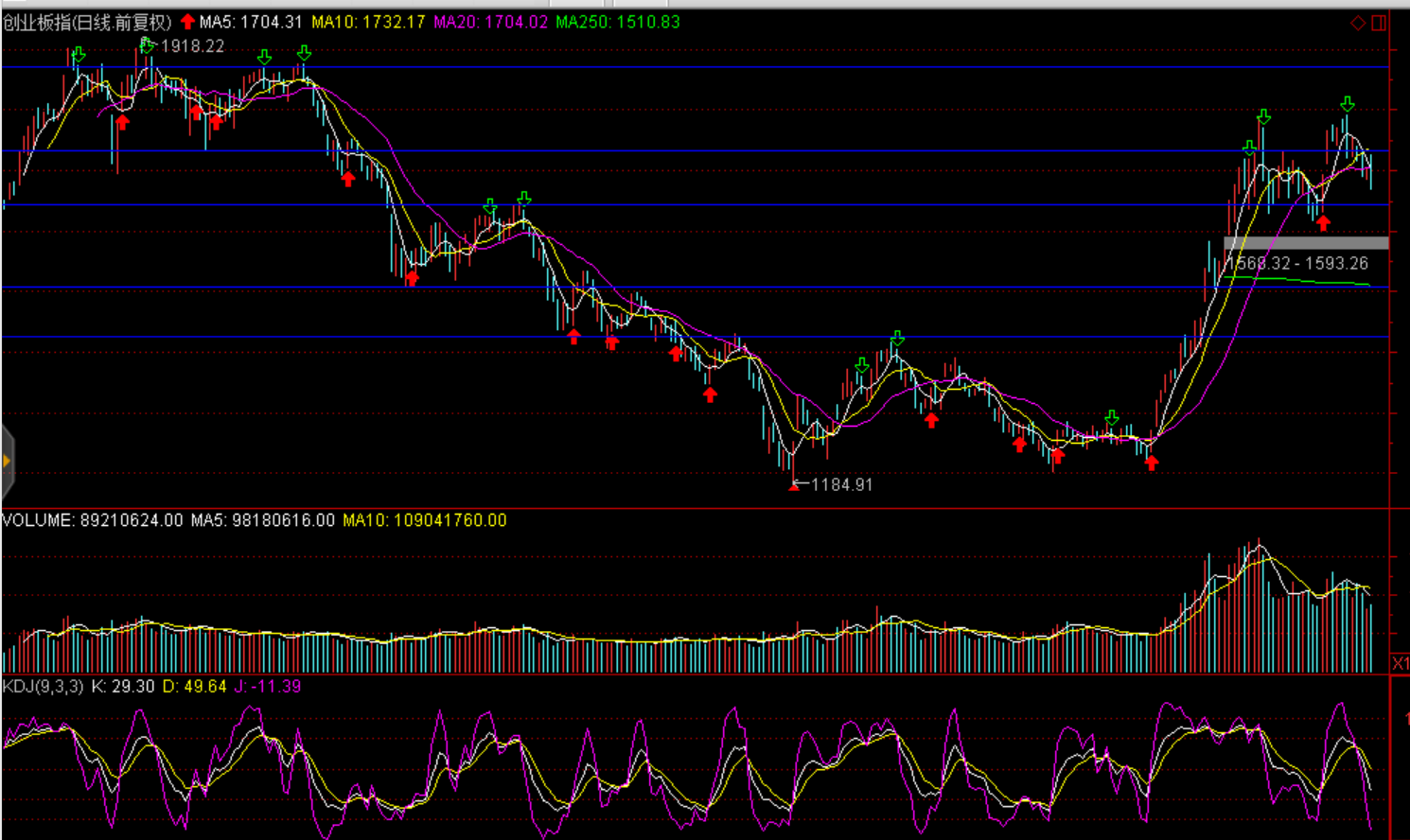
Task: Click the red triangle marker at 1184.91 low
Action: pyautogui.click(x=794, y=486)
